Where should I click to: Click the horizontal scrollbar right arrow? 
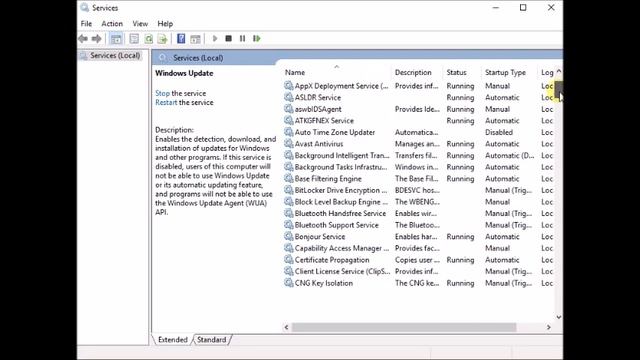point(549,327)
